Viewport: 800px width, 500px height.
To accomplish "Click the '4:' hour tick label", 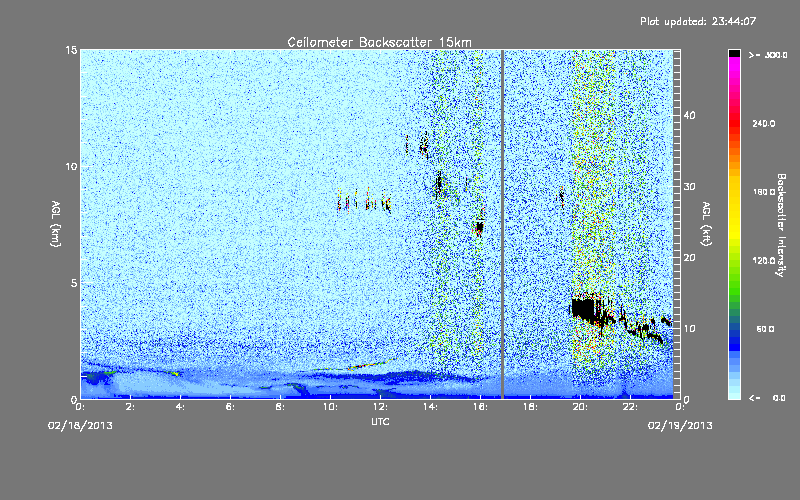I will pos(180,407).
